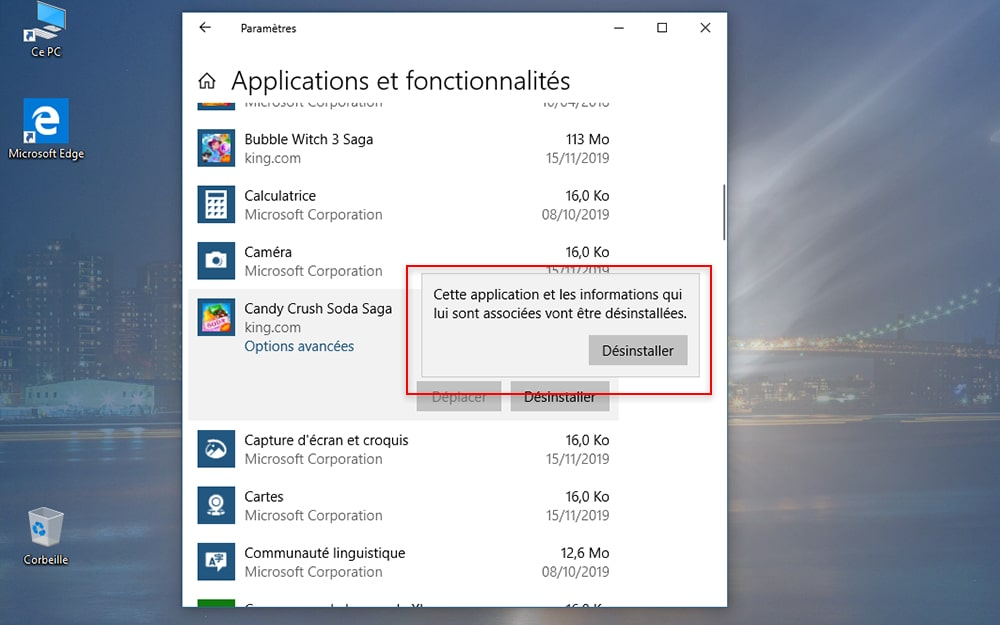Screen dimensions: 1000x625
Task: Select the Capture d'écran et croquis icon
Action: pos(216,449)
